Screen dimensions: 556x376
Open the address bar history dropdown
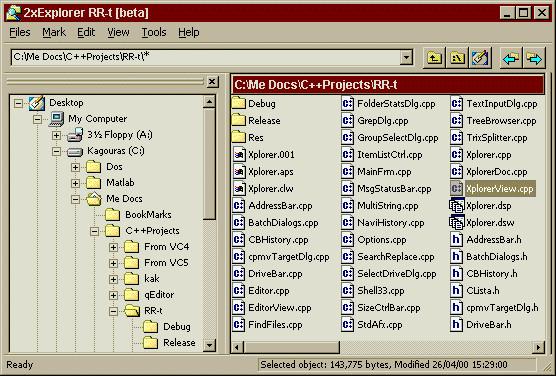tap(406, 57)
